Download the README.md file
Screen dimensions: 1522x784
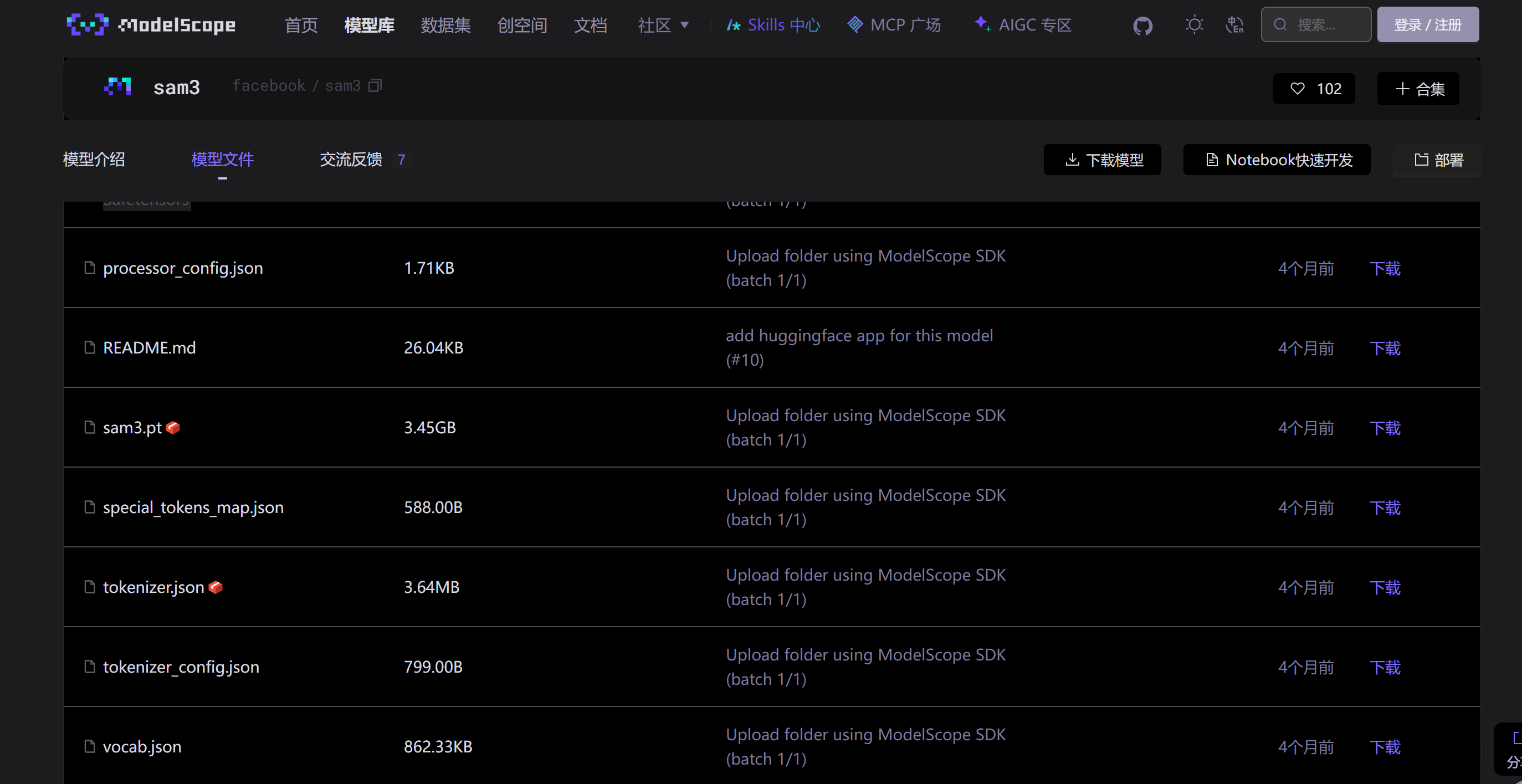tap(1385, 348)
